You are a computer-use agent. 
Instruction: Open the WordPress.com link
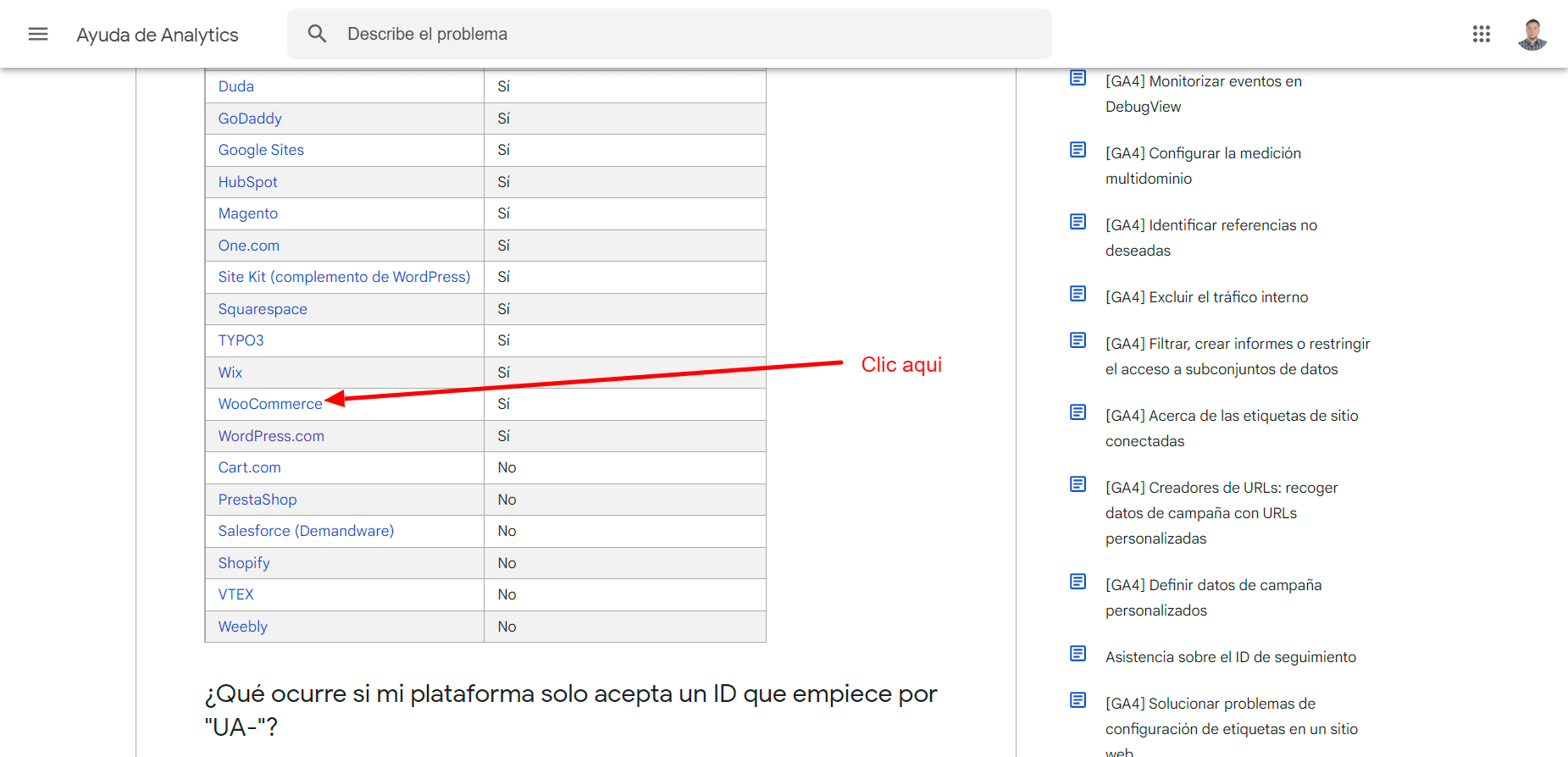coord(271,436)
